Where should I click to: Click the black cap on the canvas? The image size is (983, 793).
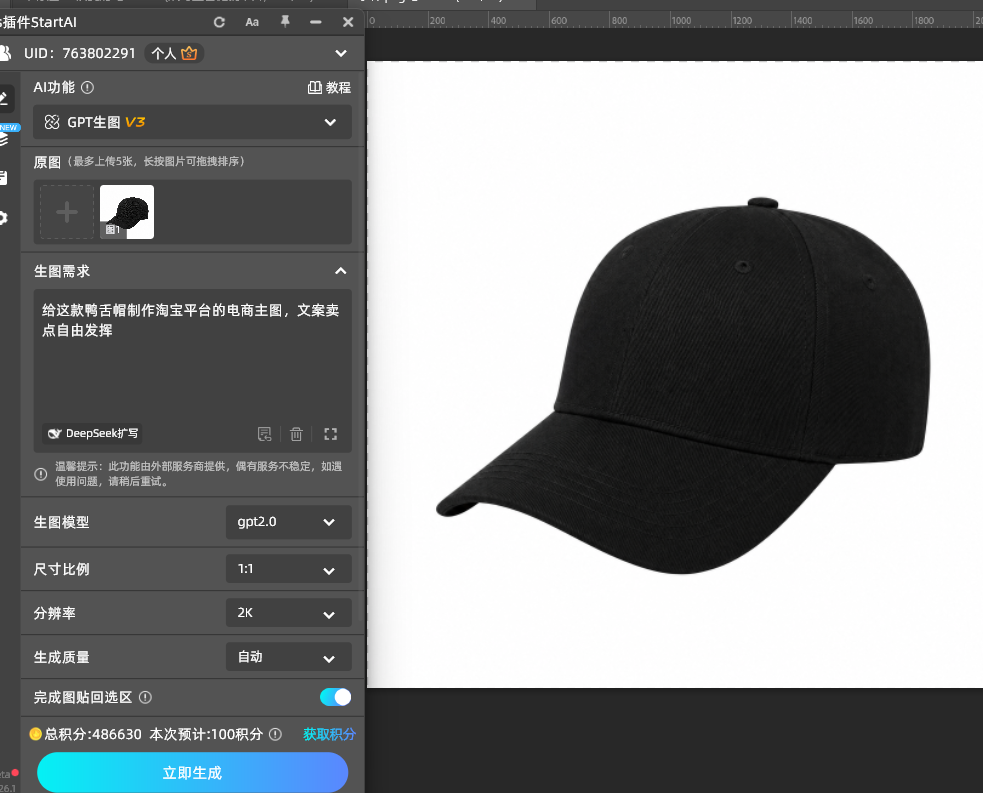point(683,386)
